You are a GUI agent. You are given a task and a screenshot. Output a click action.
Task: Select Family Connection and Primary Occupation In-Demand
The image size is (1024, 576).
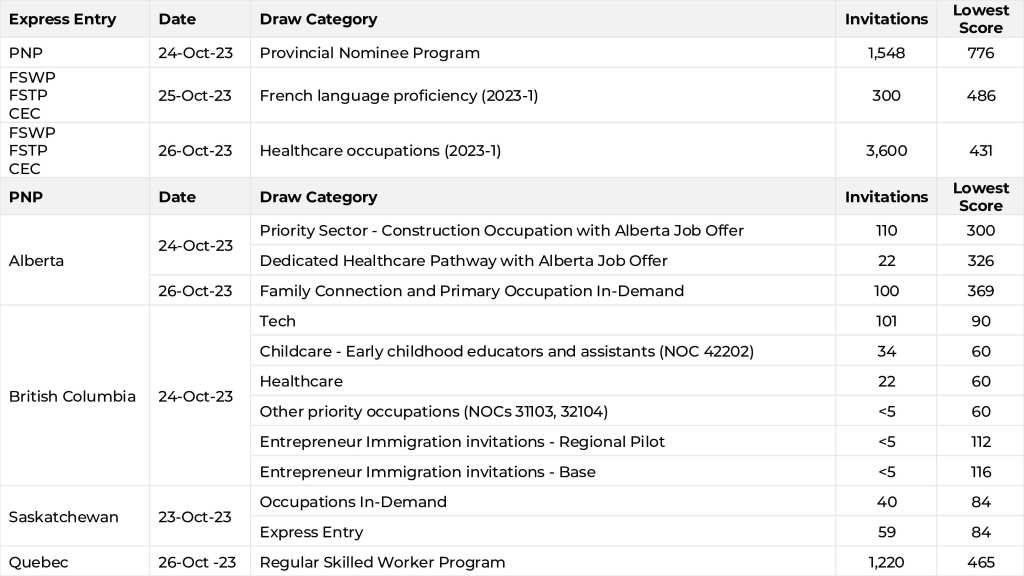tap(471, 291)
